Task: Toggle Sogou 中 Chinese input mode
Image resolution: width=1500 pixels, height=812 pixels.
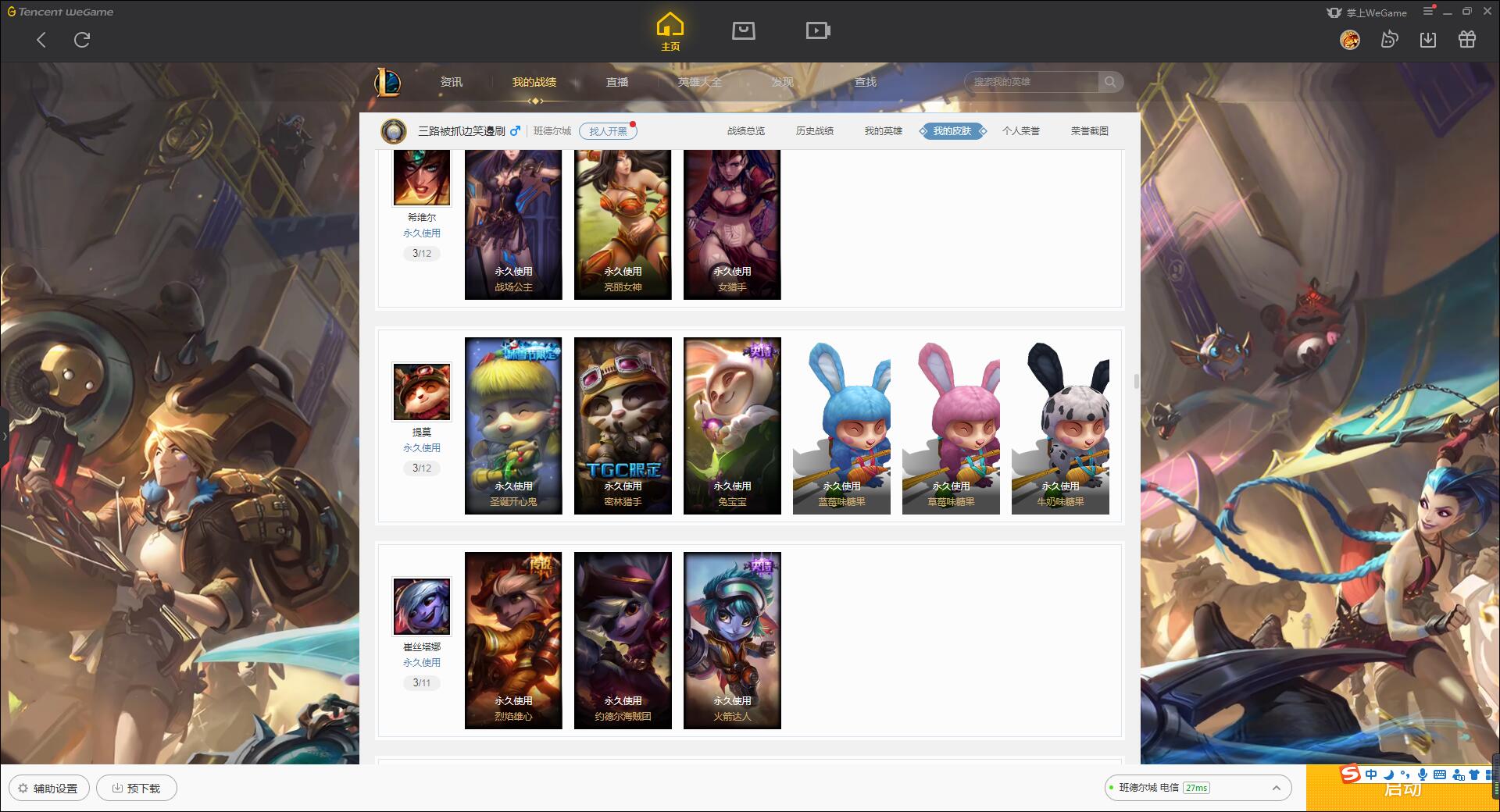Action: 1371,775
